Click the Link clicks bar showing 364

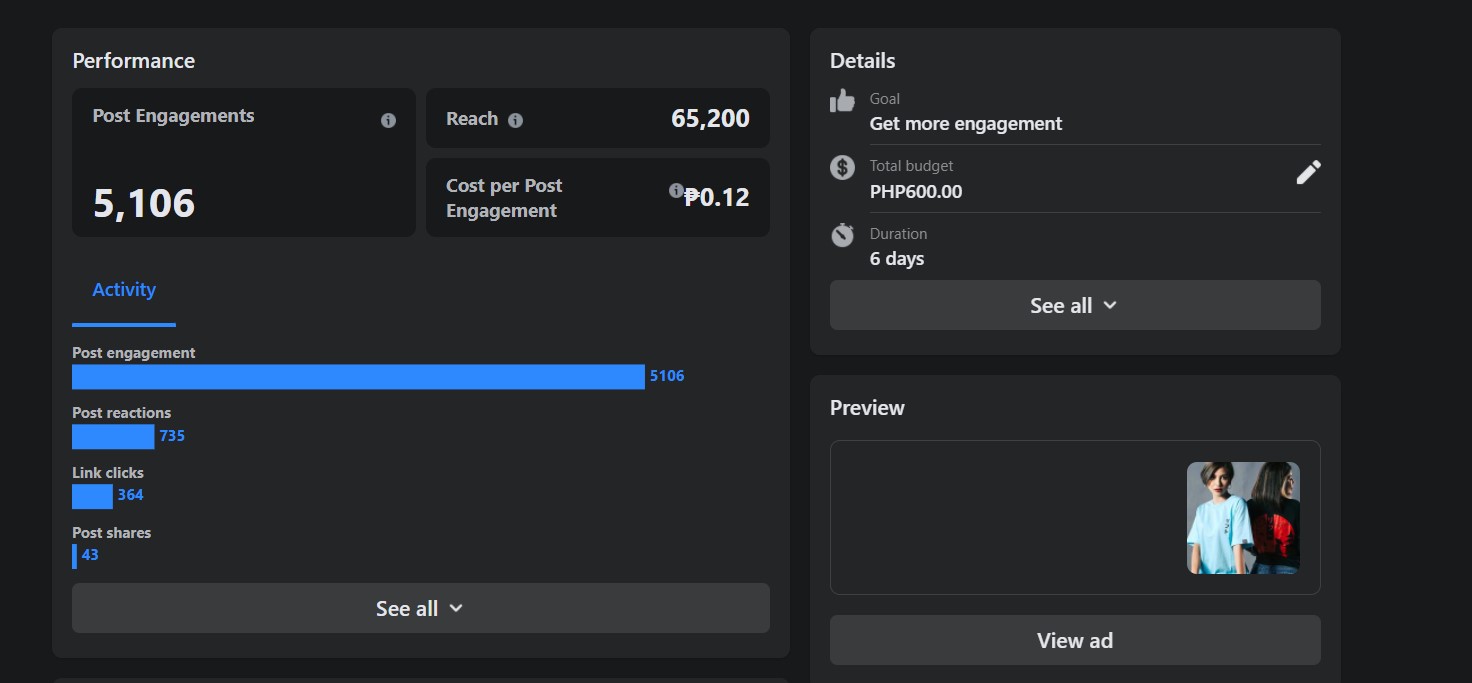tap(92, 497)
